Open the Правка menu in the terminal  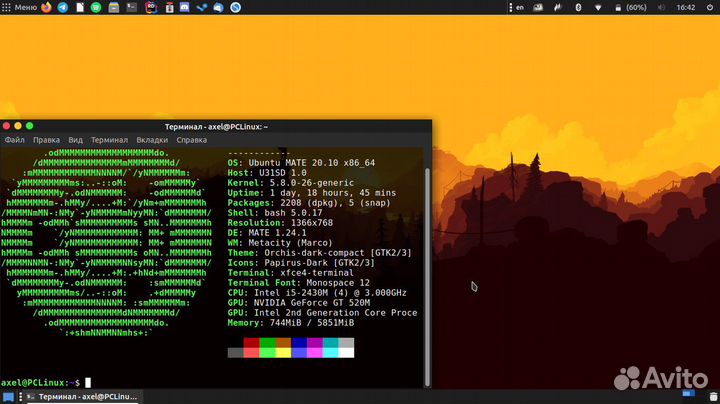[46, 140]
